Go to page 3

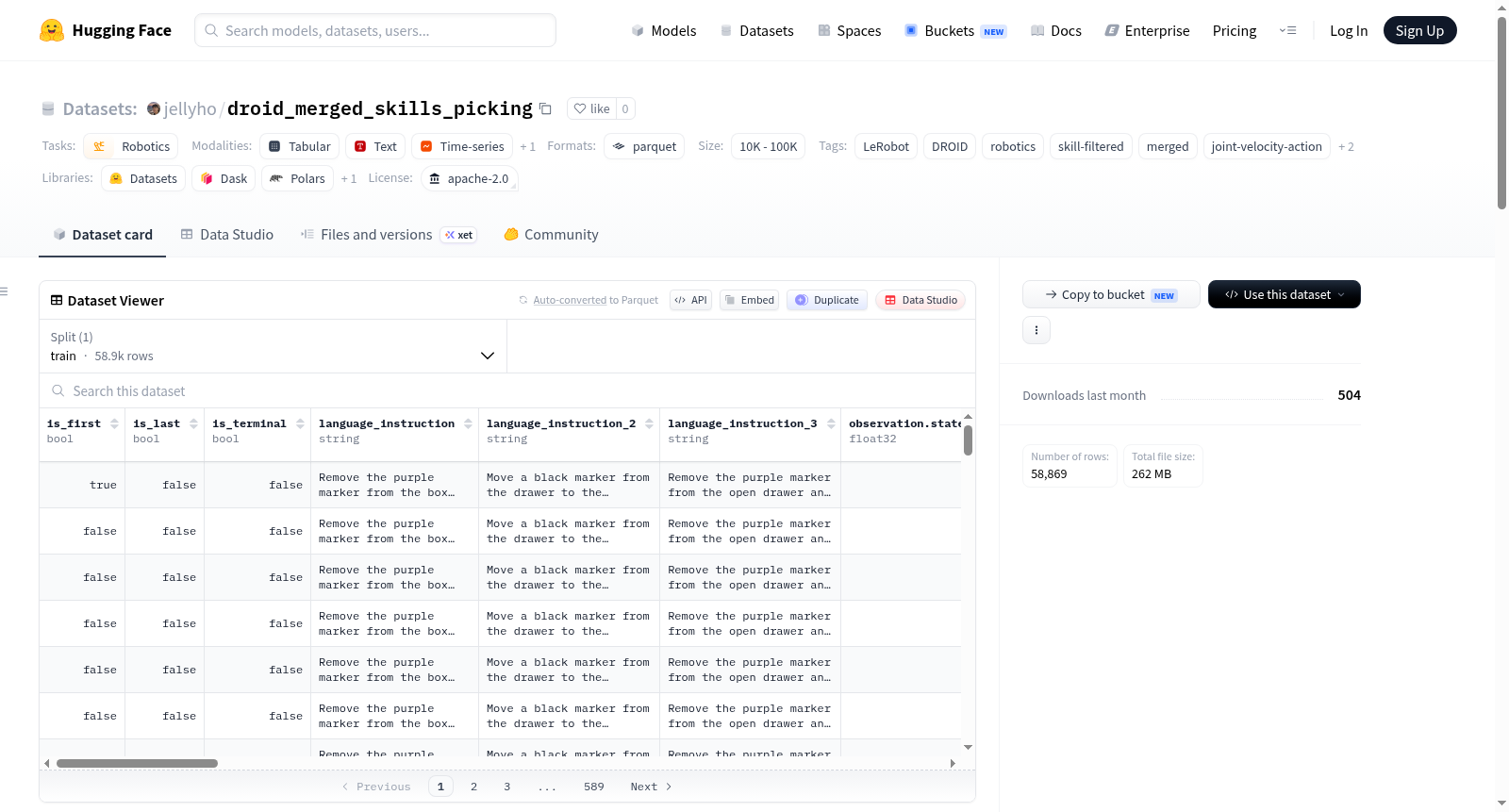click(x=507, y=787)
